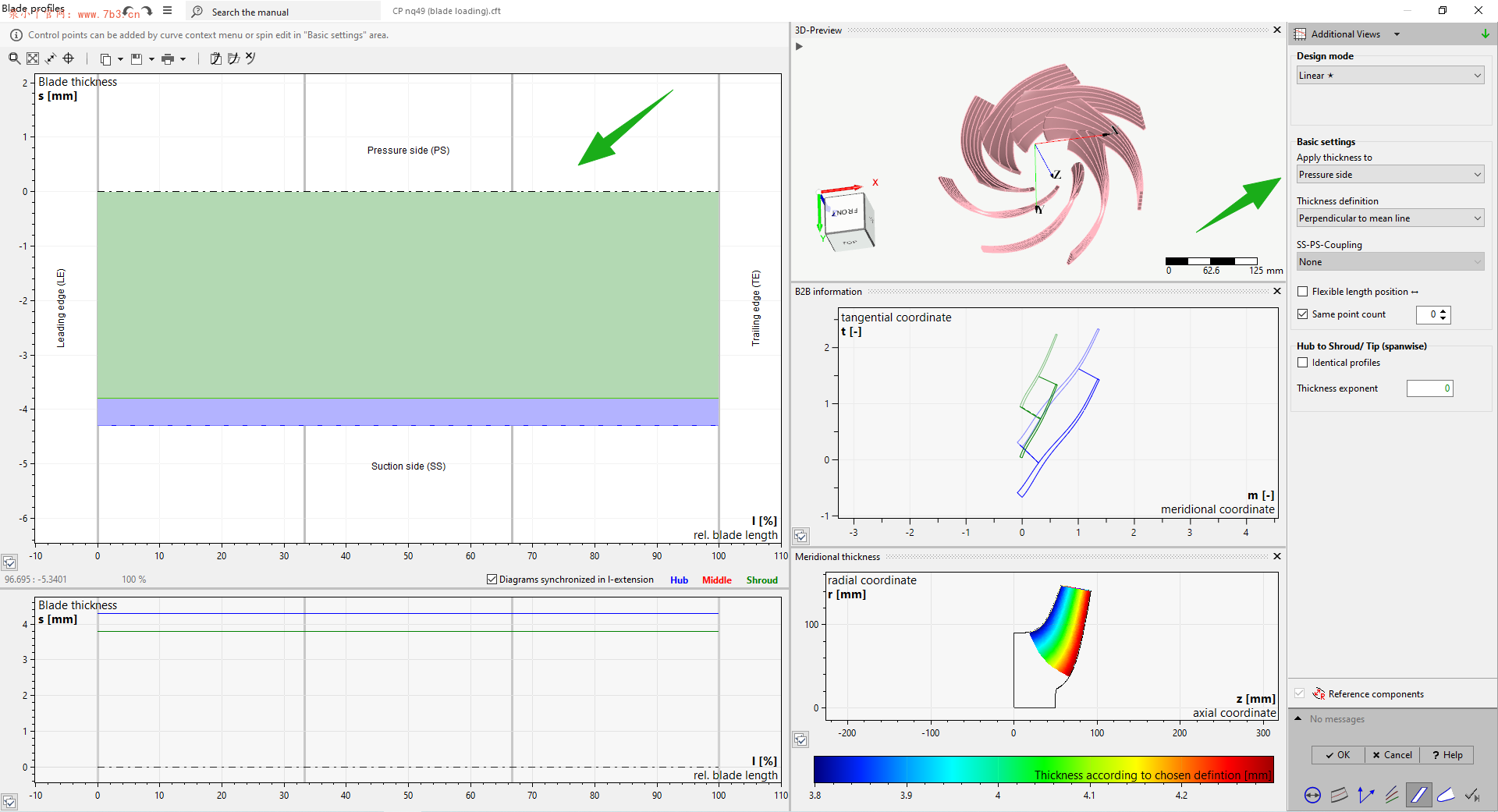
Task: Open the save icon dropdown arrow
Action: click(x=151, y=59)
